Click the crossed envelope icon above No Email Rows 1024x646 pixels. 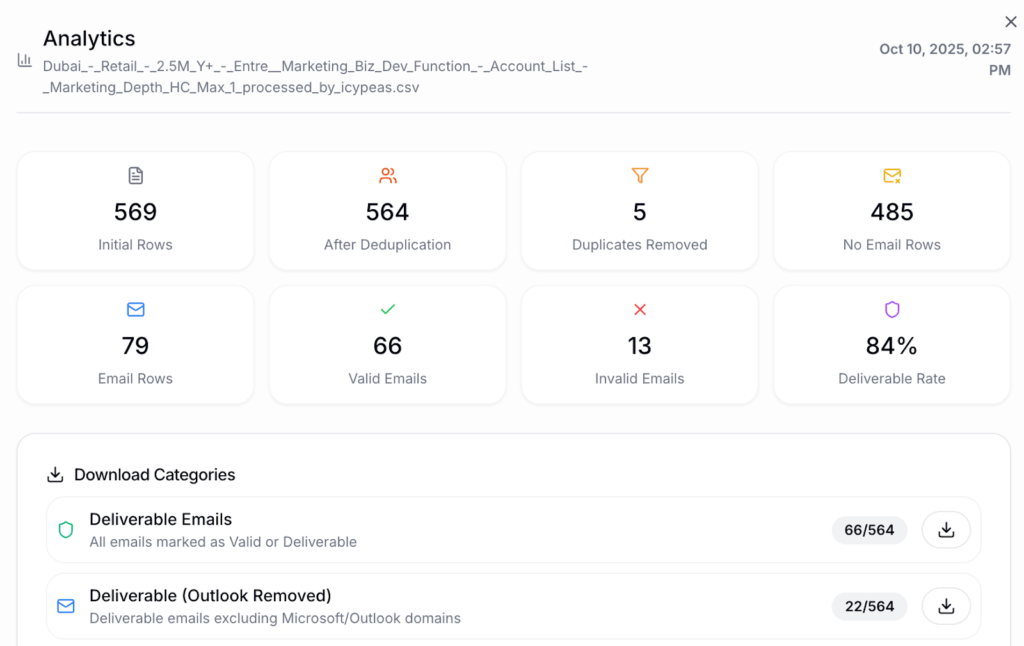(892, 176)
